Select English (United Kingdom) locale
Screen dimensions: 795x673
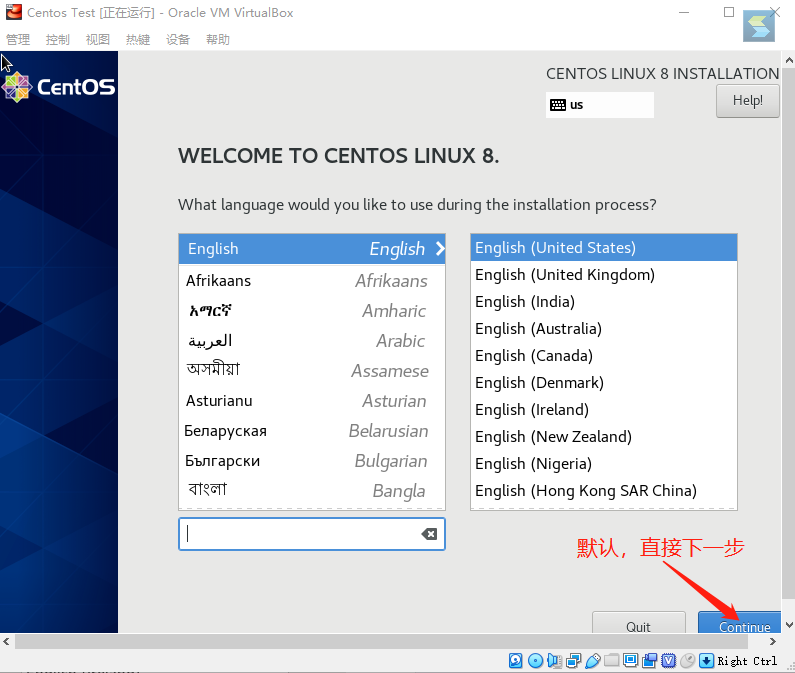point(604,274)
